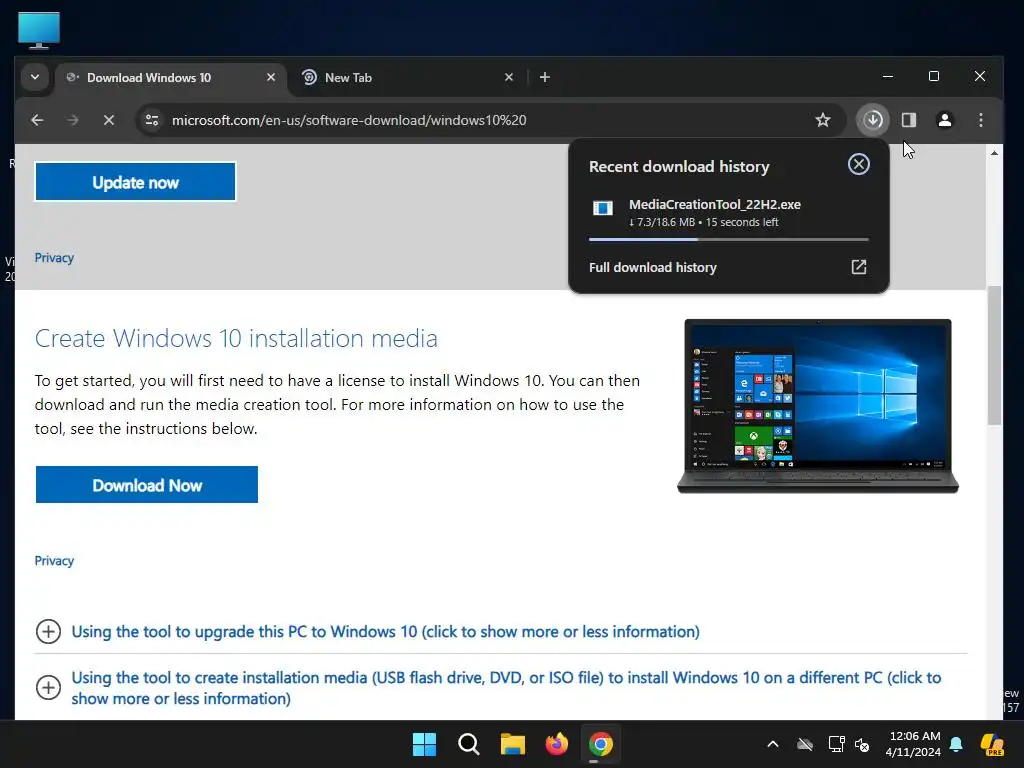Switch to the New Tab tab
1024x768 pixels.
(x=407, y=78)
